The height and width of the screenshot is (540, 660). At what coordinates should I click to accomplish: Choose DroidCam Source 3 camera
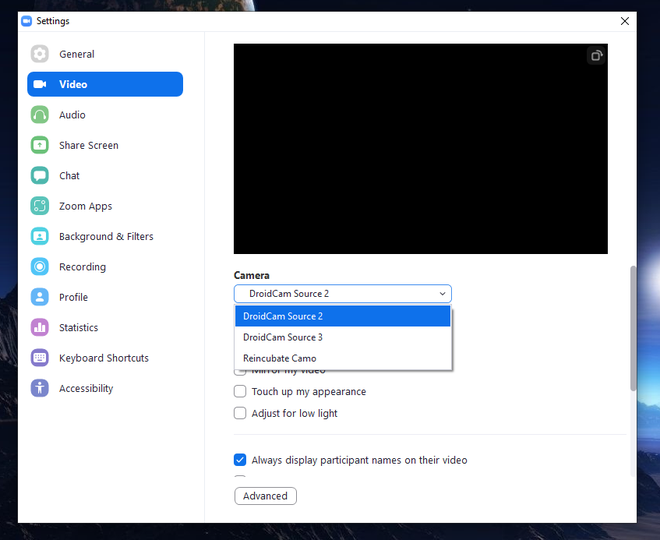click(x=343, y=337)
